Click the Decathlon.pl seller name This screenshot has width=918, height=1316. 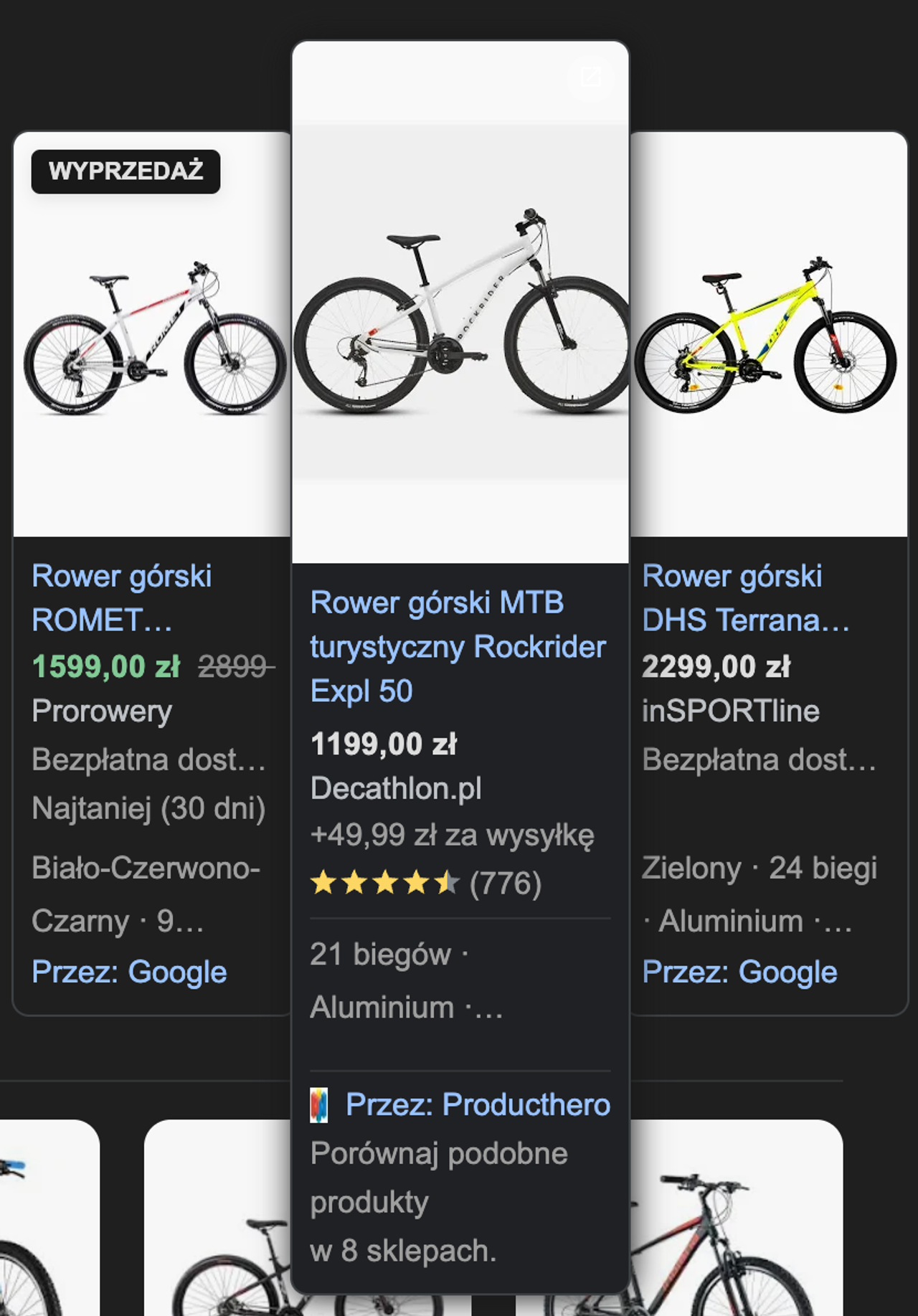pos(397,789)
